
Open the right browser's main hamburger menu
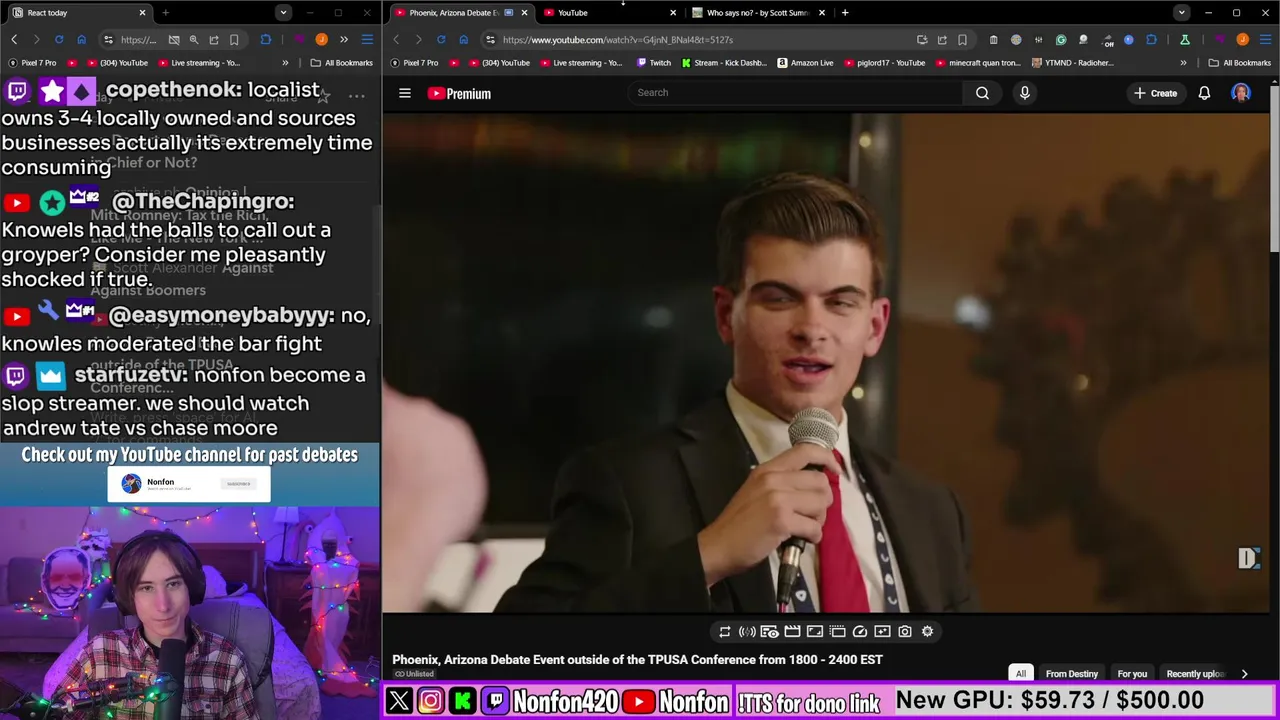click(x=1265, y=40)
